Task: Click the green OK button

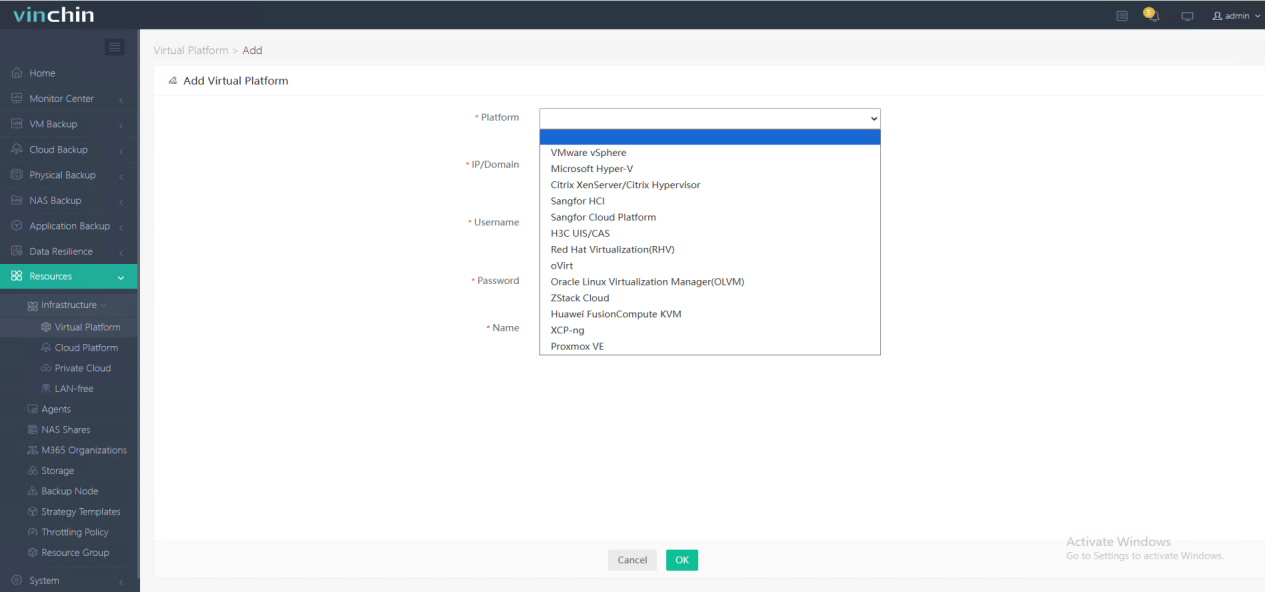Action: (x=682, y=560)
